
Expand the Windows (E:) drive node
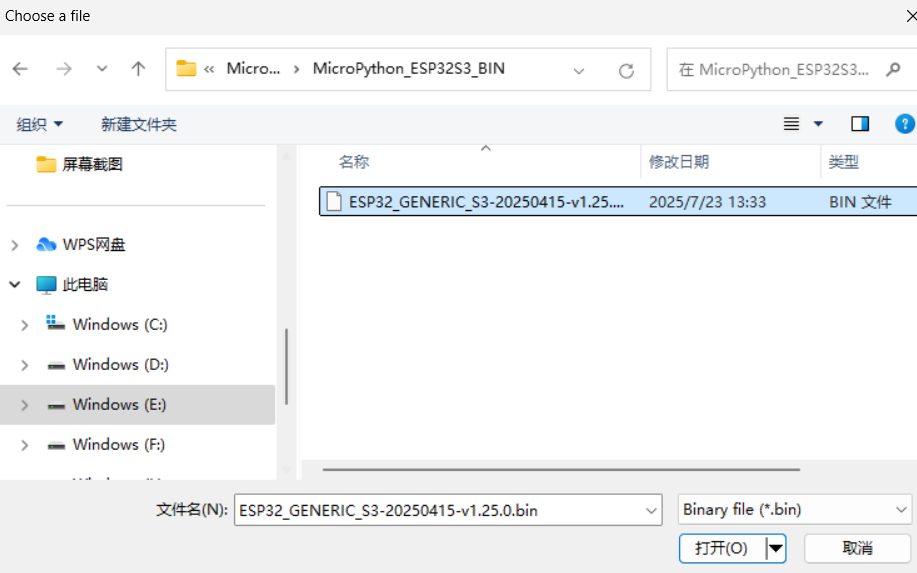[x=25, y=405]
